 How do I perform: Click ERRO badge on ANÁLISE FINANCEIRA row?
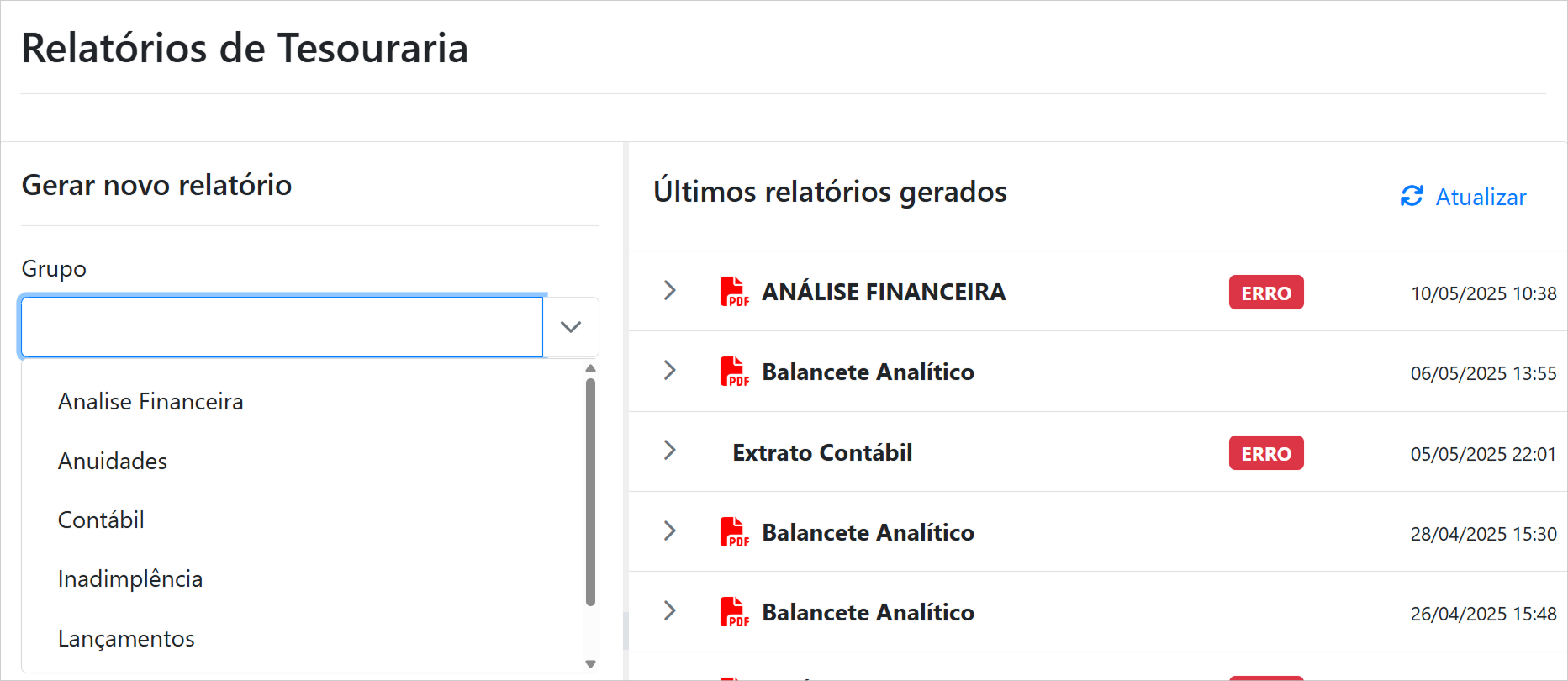pos(1265,293)
